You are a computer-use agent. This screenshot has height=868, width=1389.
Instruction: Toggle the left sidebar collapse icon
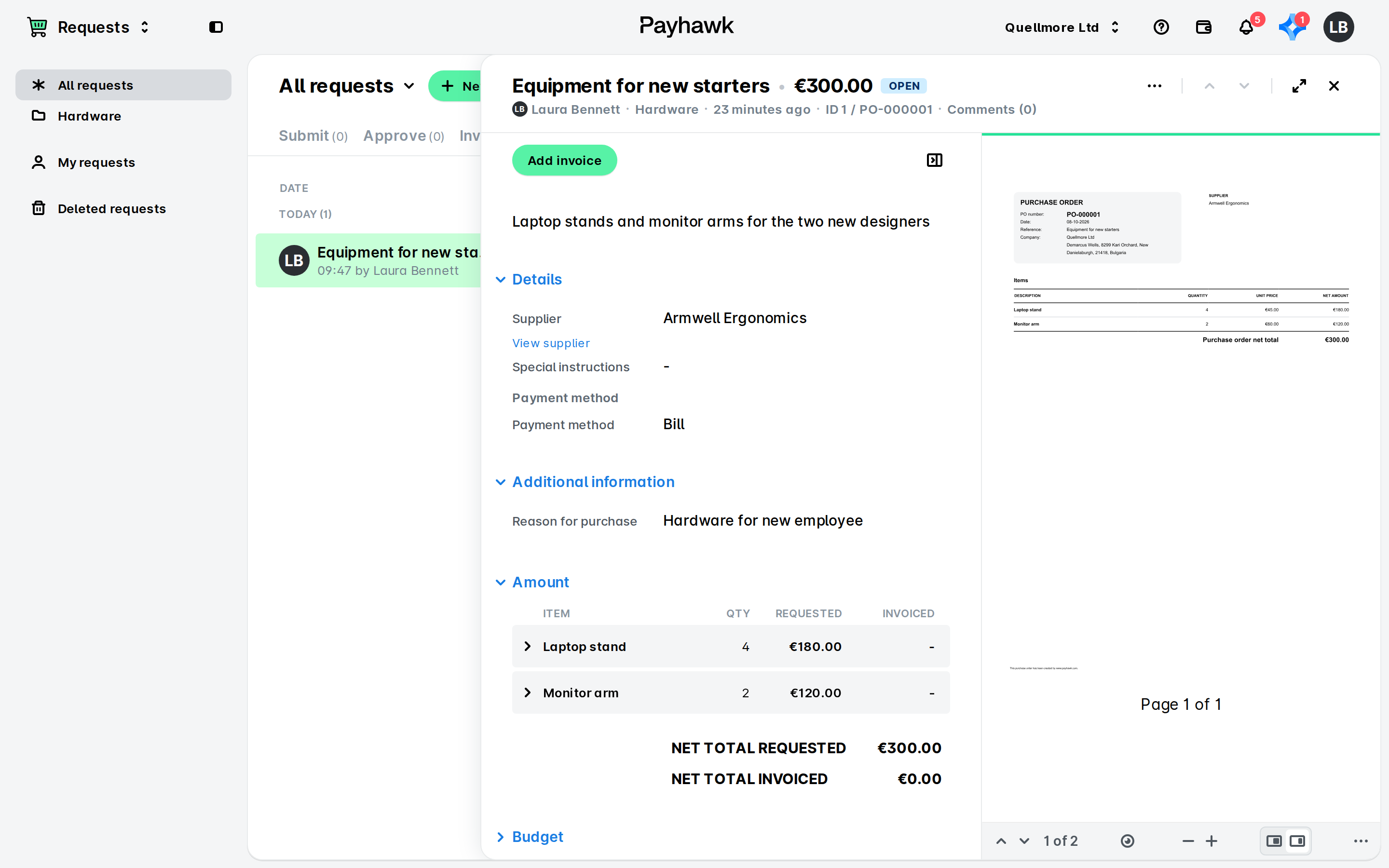pyautogui.click(x=216, y=27)
